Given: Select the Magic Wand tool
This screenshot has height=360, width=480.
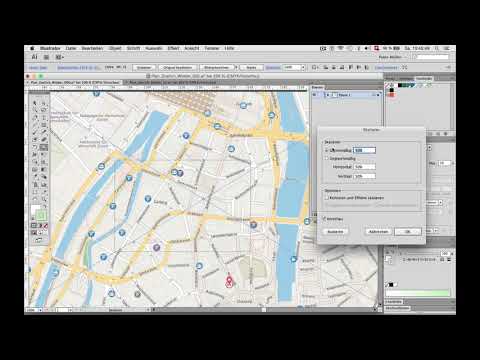Looking at the screenshot, I should 35,110.
